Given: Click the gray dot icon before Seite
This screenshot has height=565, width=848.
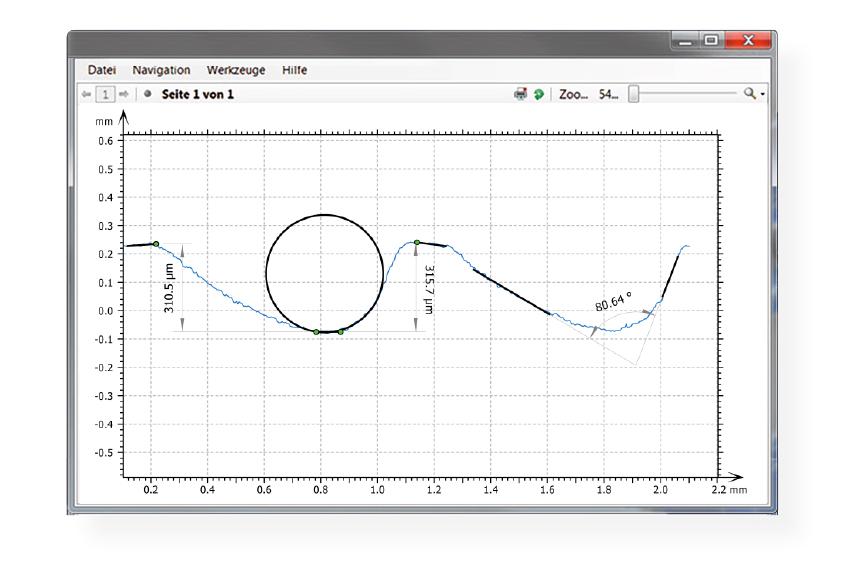Looking at the screenshot, I should point(147,94).
